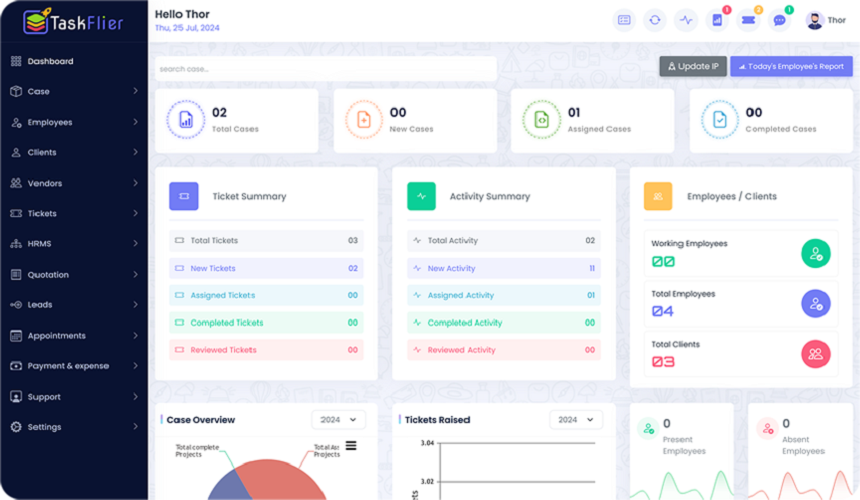The height and width of the screenshot is (500, 860).
Task: Expand the Payment & expense chevron
Action: [135, 365]
